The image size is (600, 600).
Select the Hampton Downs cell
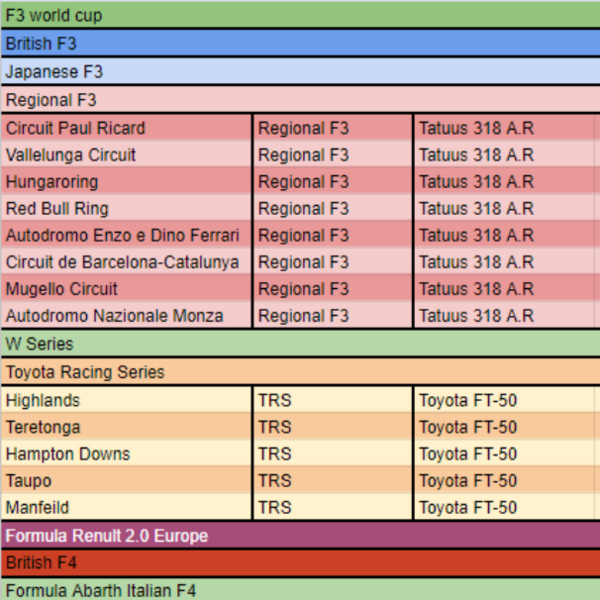pyautogui.click(x=126, y=453)
